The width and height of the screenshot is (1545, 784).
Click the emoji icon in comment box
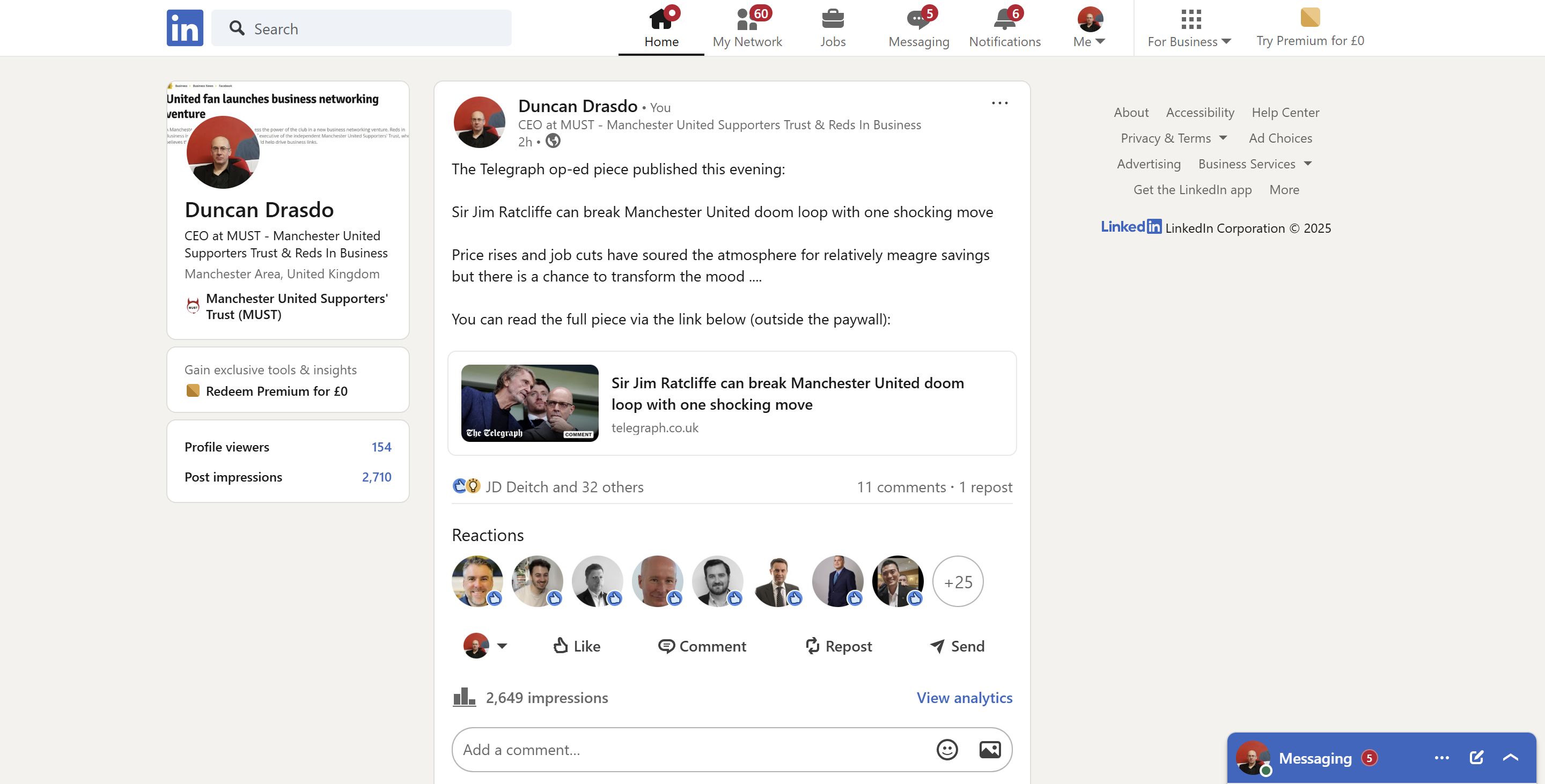[x=947, y=749]
